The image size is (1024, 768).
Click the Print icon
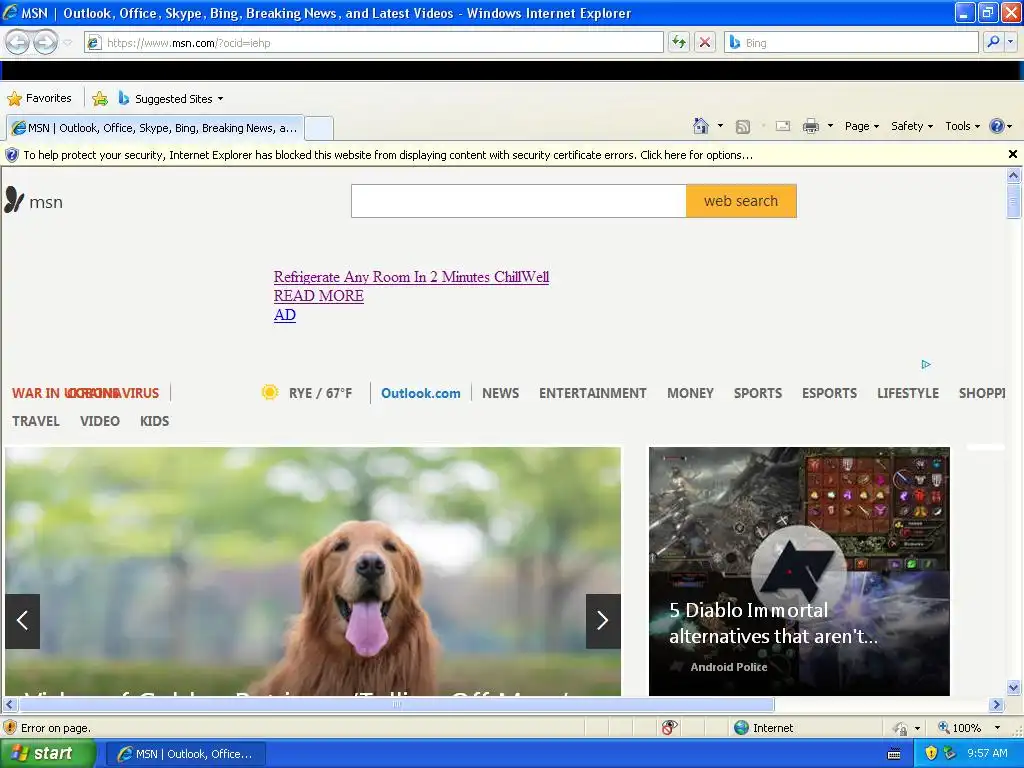[810, 126]
